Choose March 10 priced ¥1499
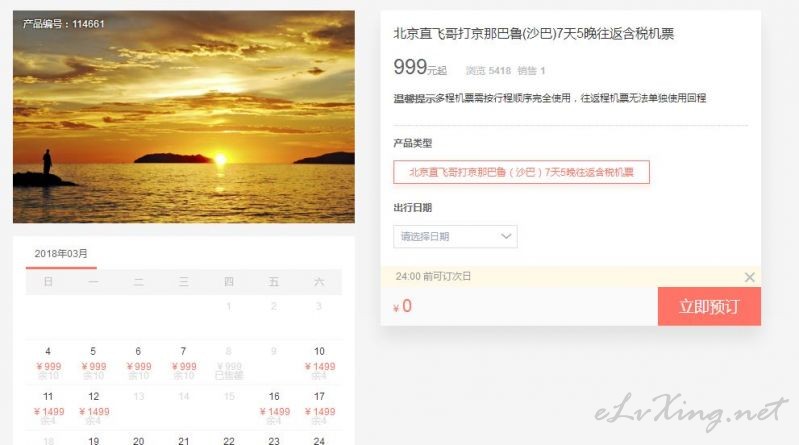This screenshot has height=445, width=799. click(x=319, y=362)
